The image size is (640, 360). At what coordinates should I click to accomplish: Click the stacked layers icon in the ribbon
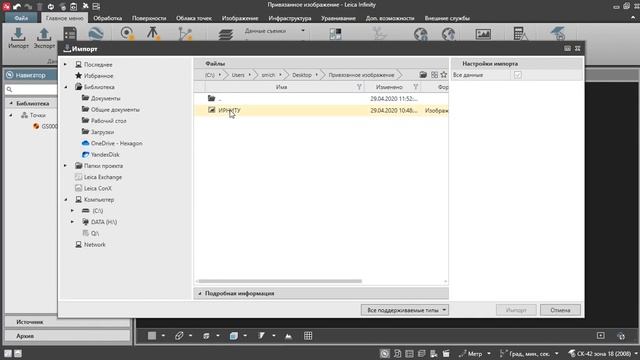click(x=225, y=34)
